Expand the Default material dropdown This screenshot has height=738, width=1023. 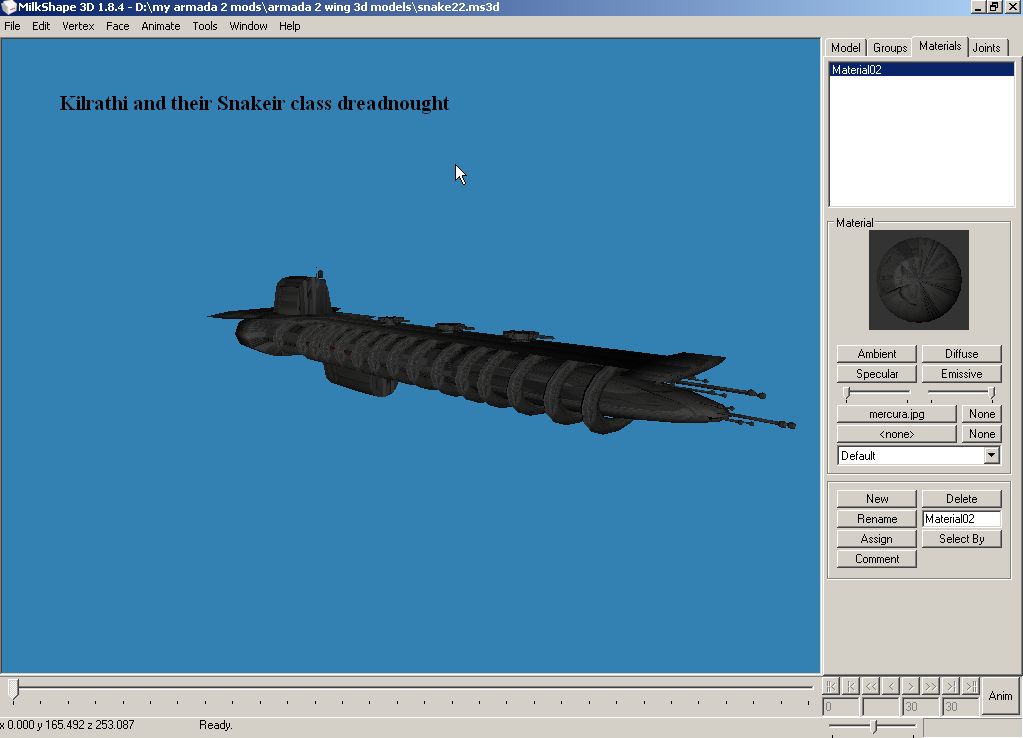pyautogui.click(x=991, y=456)
